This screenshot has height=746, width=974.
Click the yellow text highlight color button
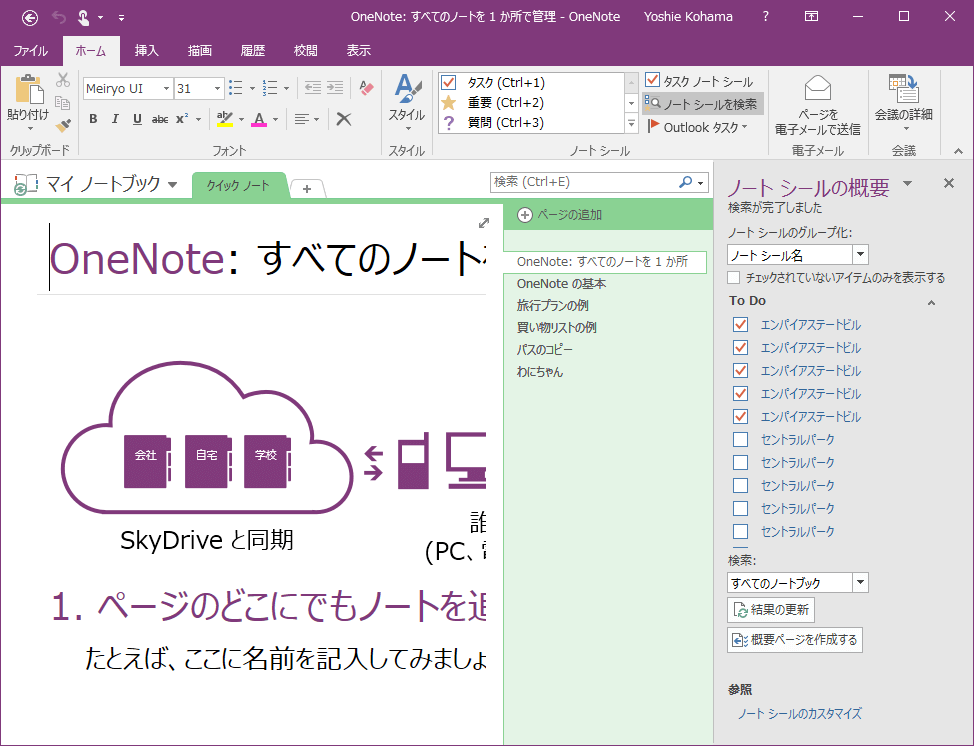coord(224,119)
